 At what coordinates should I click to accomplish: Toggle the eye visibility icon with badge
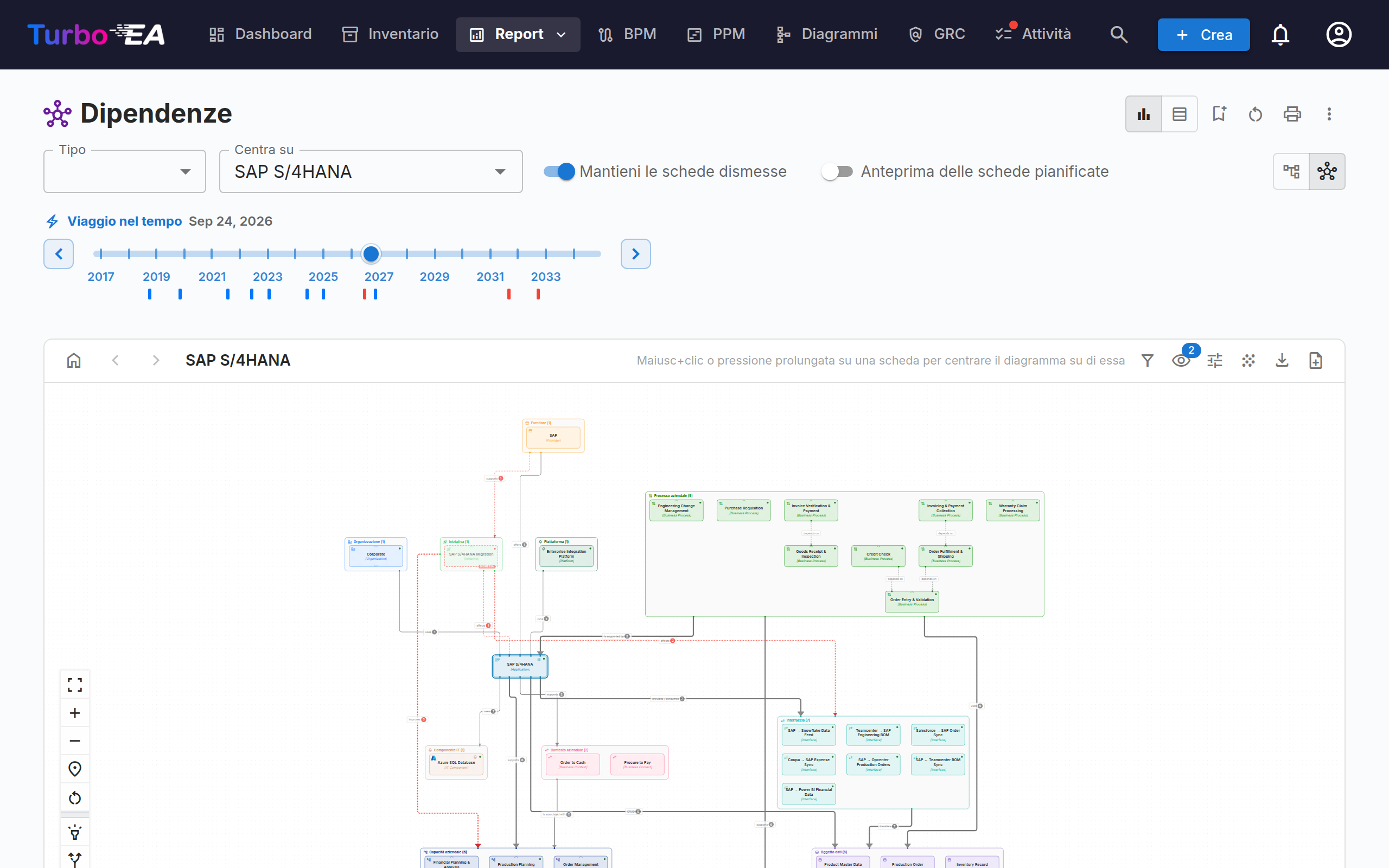click(1181, 361)
